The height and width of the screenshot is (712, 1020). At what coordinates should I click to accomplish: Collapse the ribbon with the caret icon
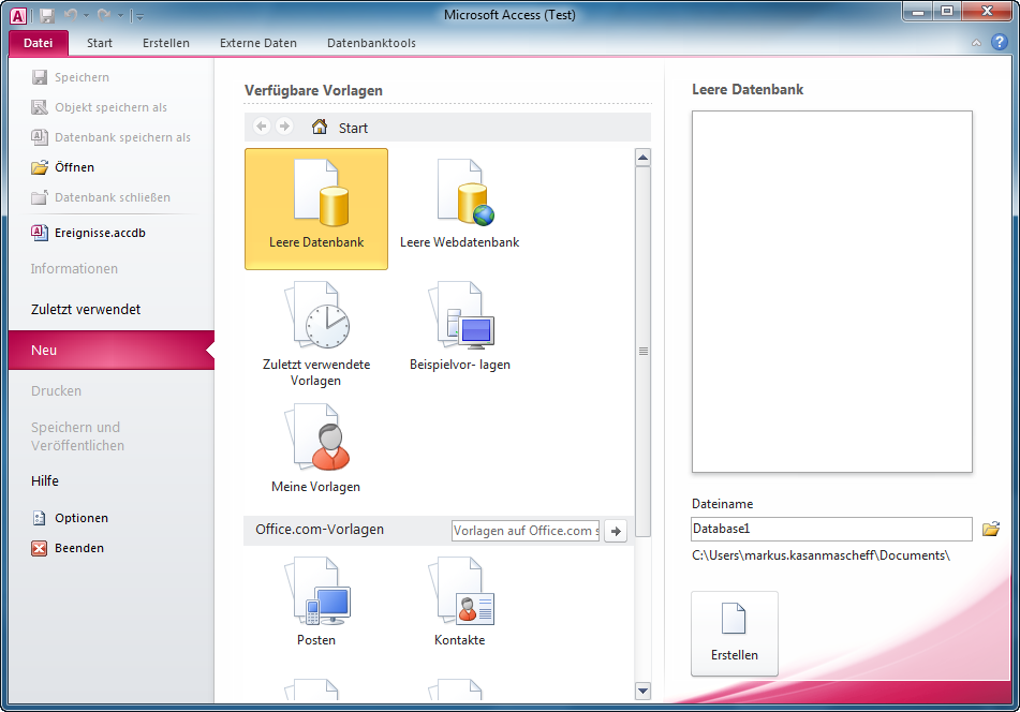pyautogui.click(x=976, y=43)
